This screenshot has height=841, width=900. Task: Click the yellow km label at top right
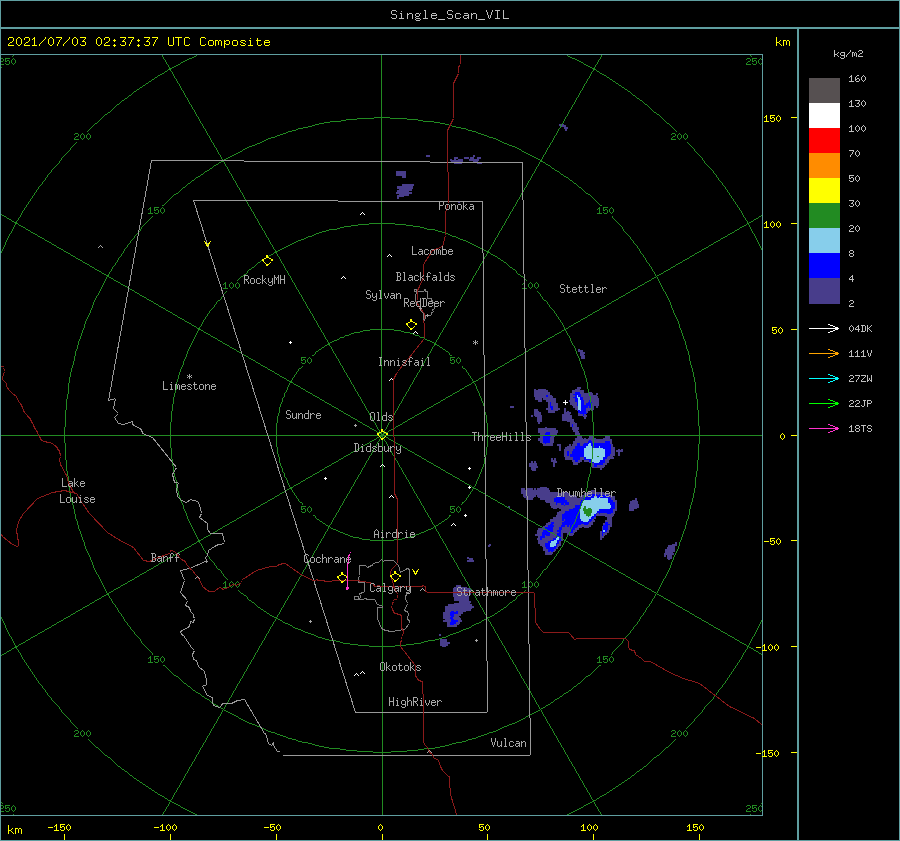tap(782, 42)
